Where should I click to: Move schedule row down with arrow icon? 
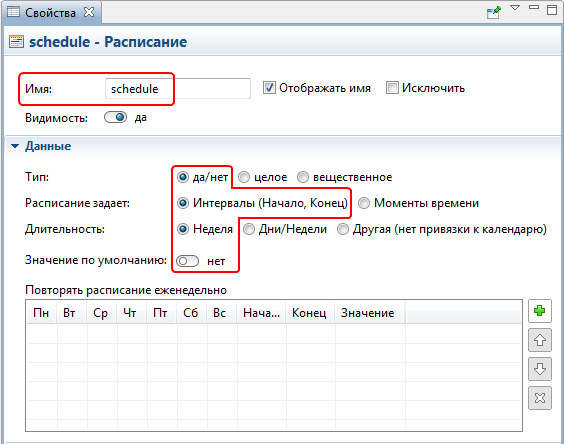pyautogui.click(x=540, y=369)
